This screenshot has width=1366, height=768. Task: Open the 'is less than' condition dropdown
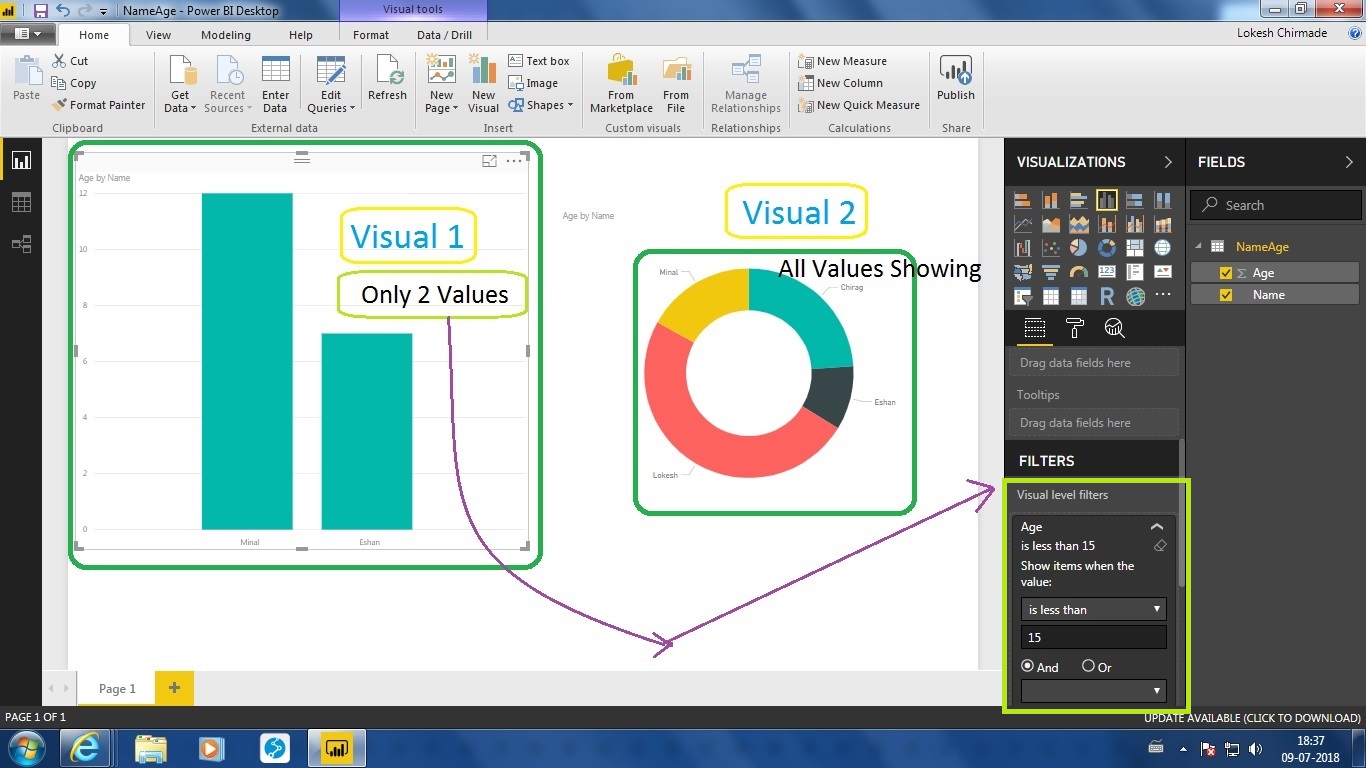tap(1093, 609)
